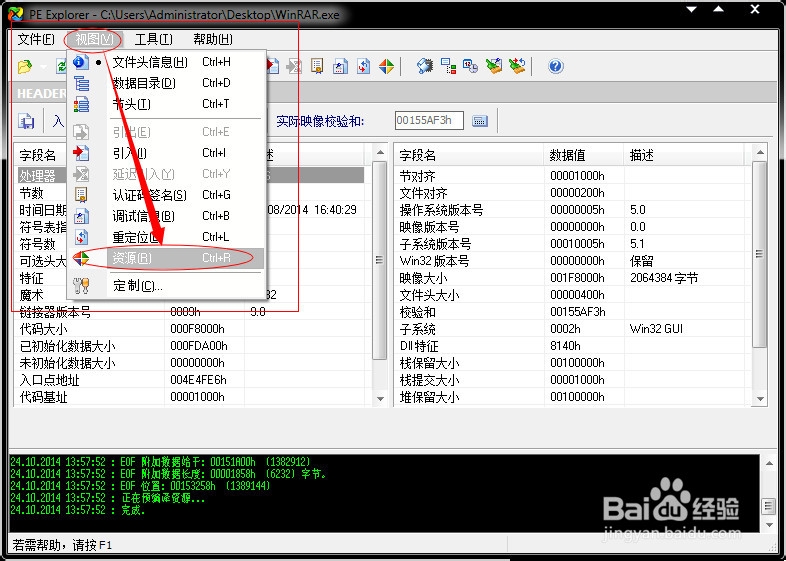Viewport: 786px width, 561px height.
Task: Click the PE Explorer app icon in title bar
Action: [x=16, y=14]
